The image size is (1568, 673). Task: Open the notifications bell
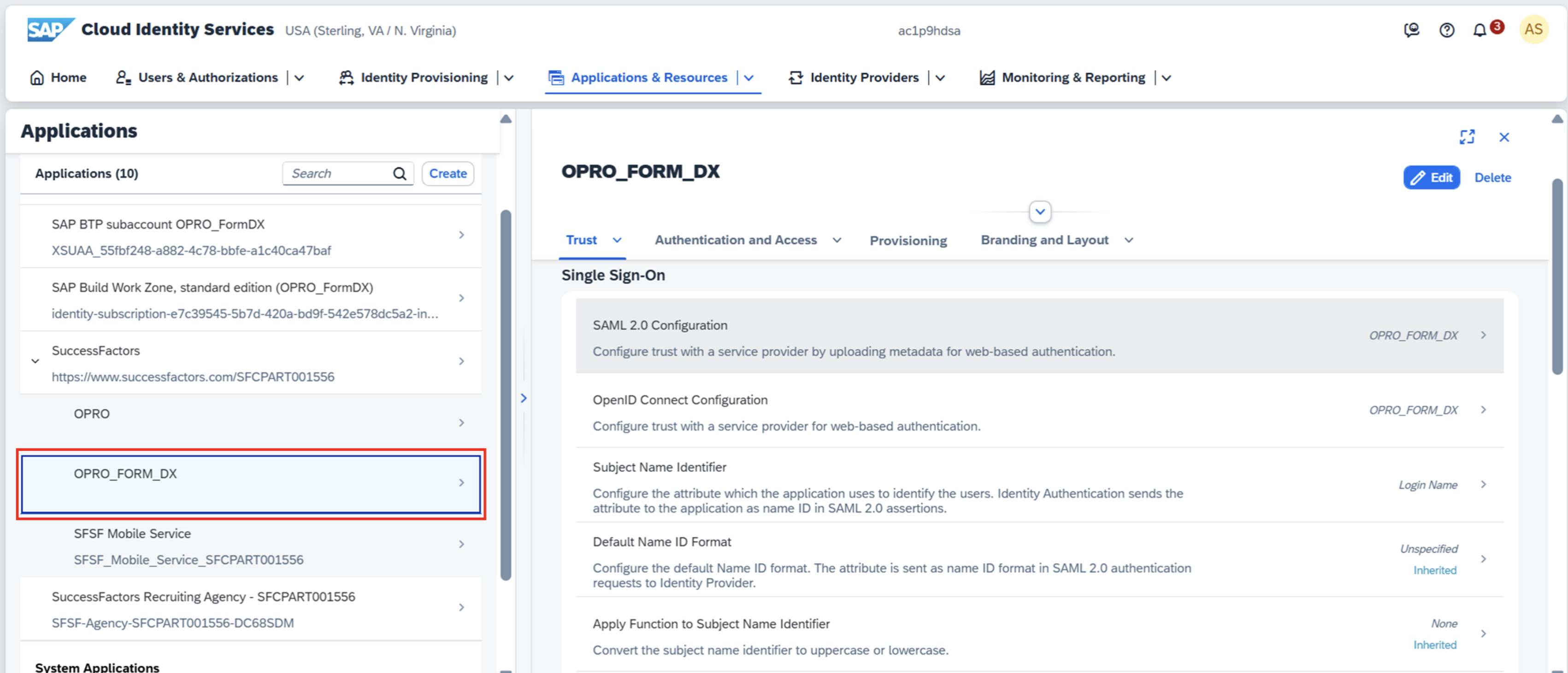(1479, 30)
